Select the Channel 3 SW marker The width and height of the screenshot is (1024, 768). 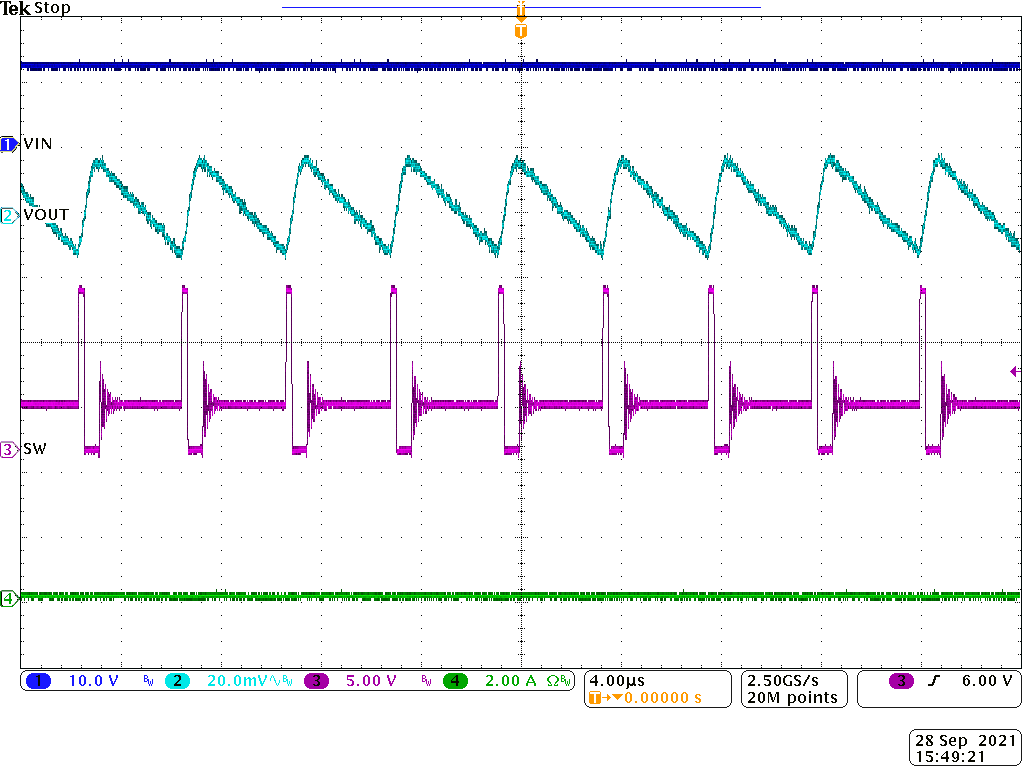click(x=7, y=449)
